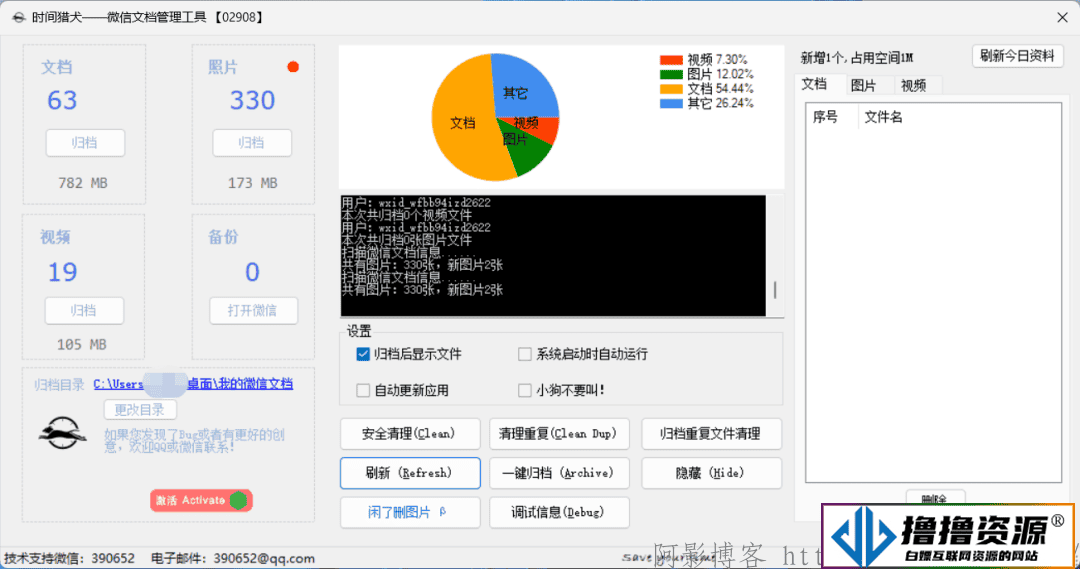Archive videos with 归档 under 视频 19
The width and height of the screenshot is (1080, 569).
coord(85,311)
